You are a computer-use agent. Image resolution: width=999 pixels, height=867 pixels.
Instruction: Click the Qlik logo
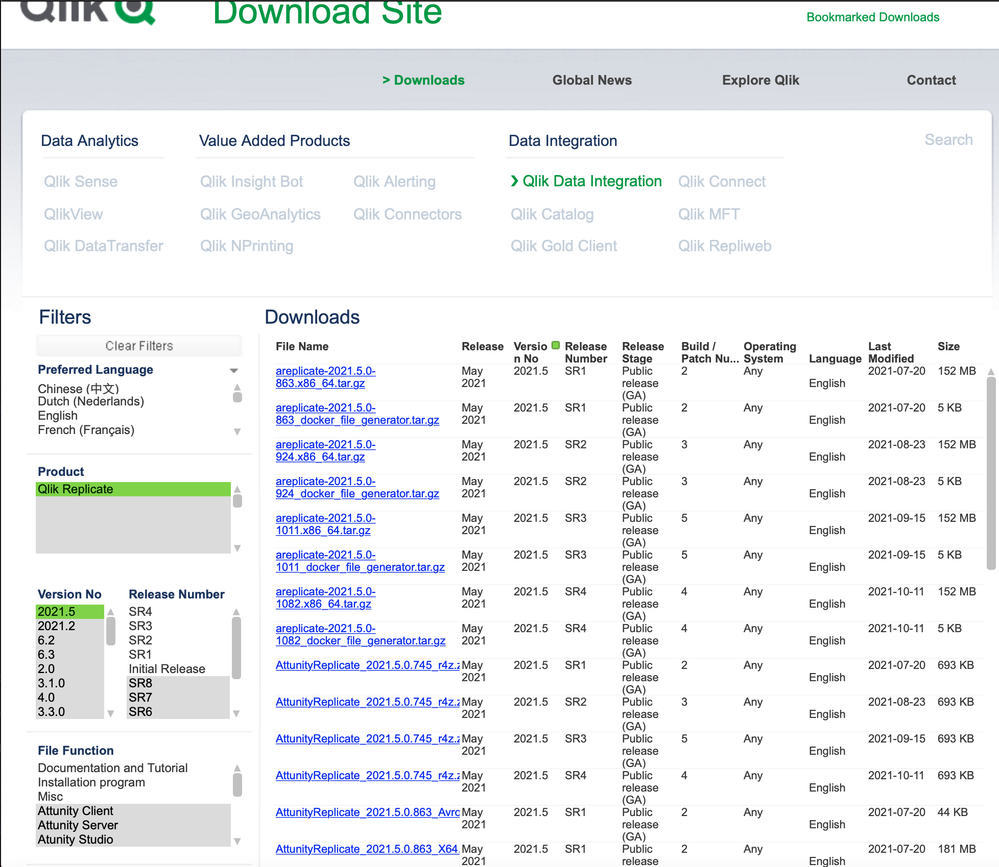click(x=88, y=12)
